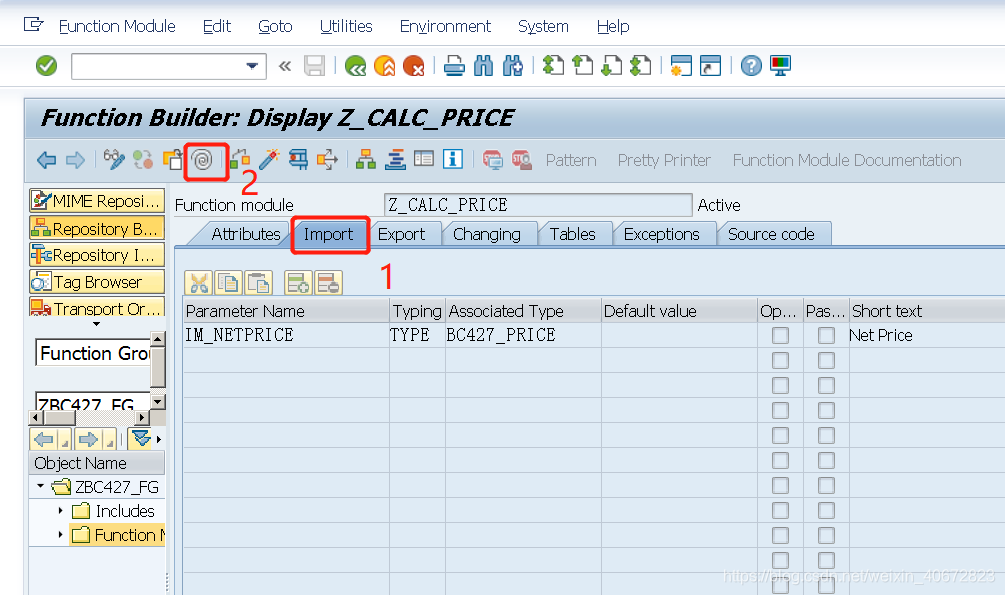Toggle Optional checkbox for IM_NETPRICE
This screenshot has width=1005, height=595.
(780, 335)
